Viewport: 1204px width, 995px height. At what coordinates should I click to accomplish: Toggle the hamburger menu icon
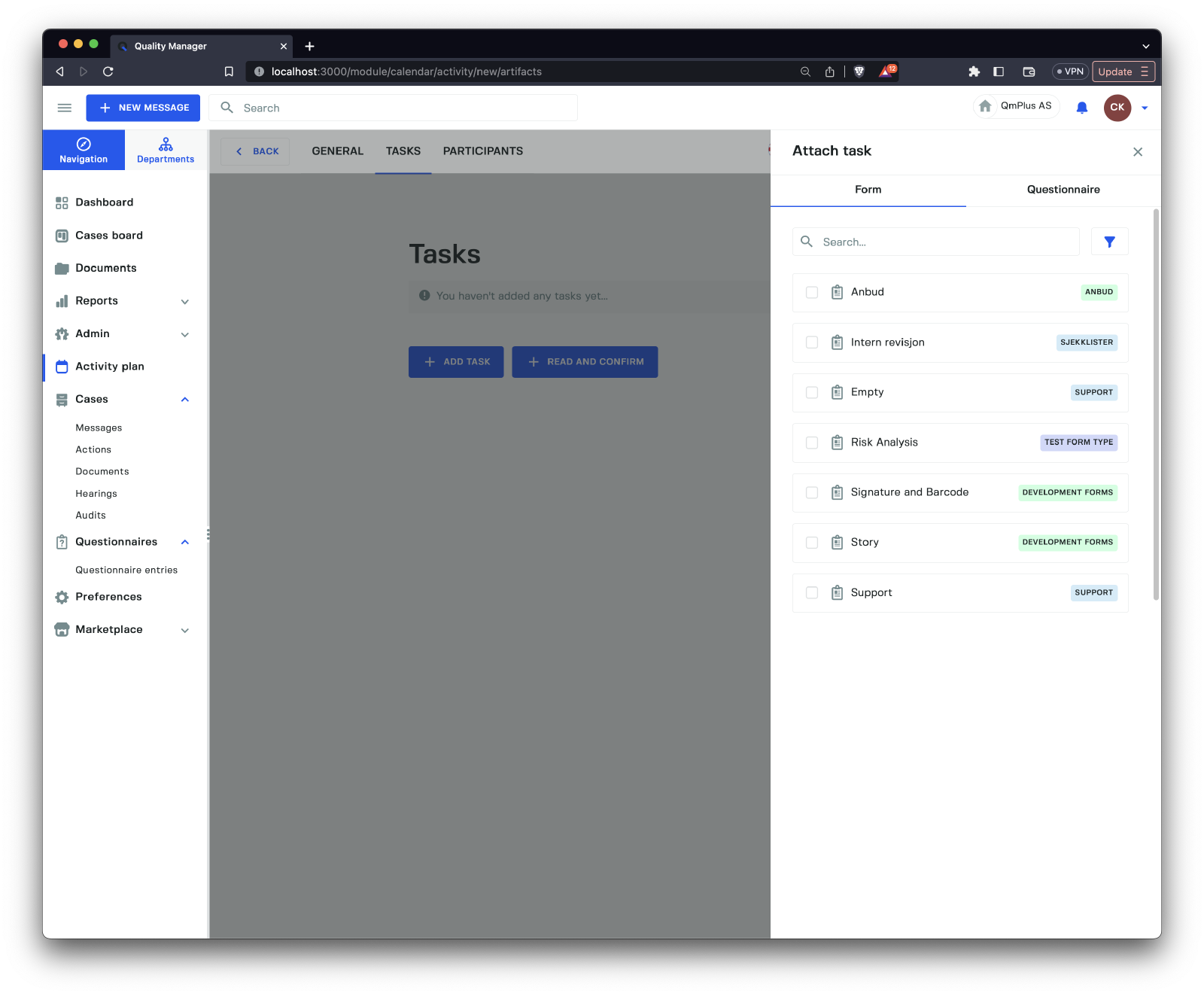click(65, 108)
